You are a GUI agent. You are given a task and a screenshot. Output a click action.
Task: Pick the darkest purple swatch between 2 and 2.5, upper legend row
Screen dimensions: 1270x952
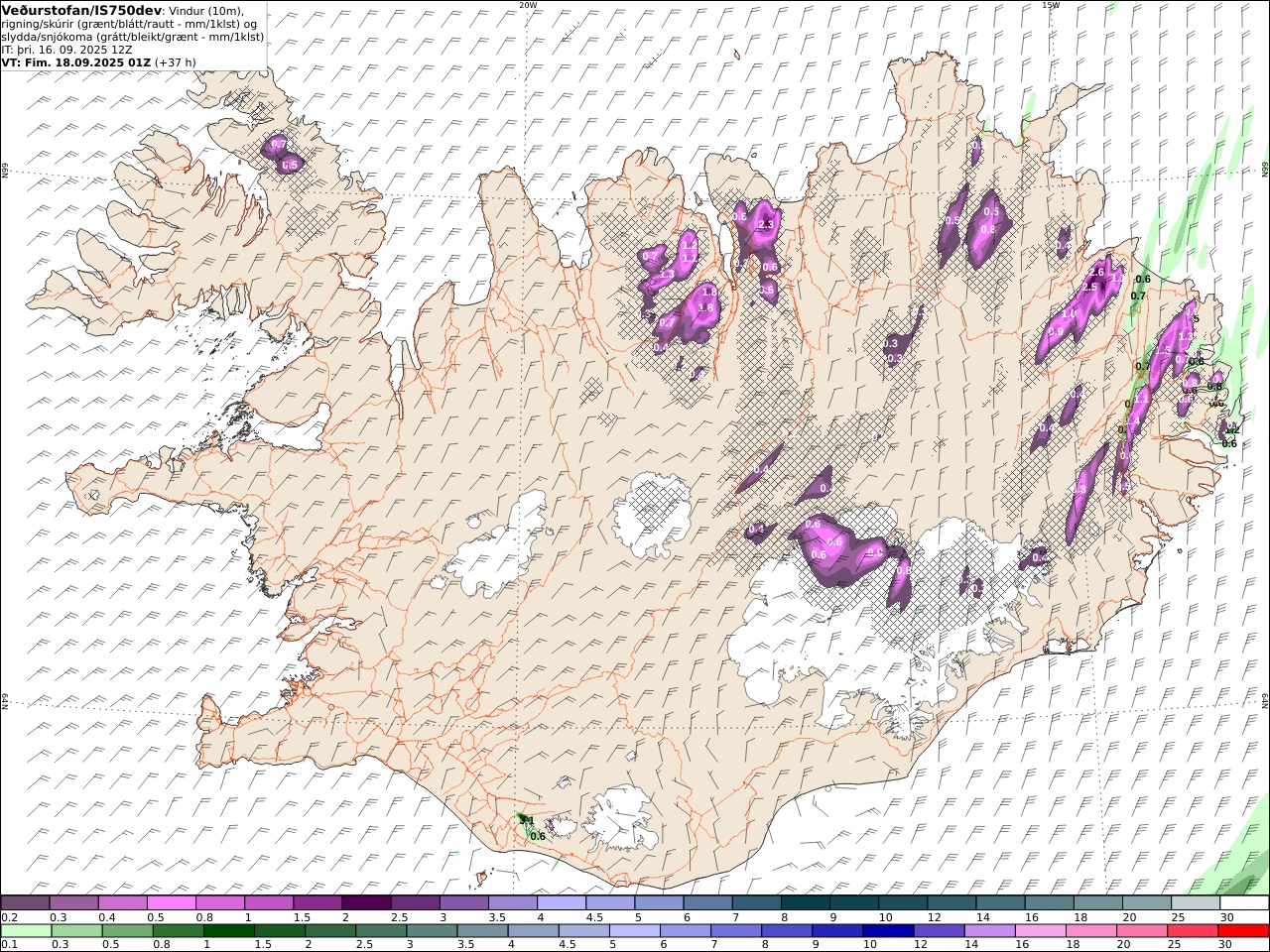(365, 903)
